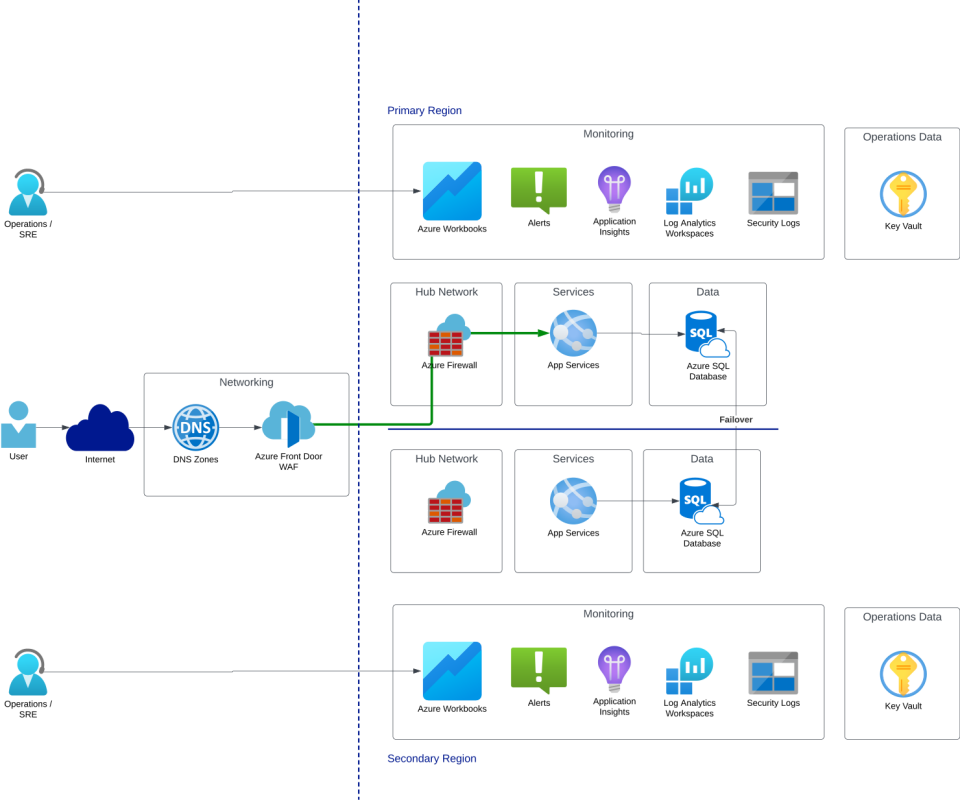The width and height of the screenshot is (960, 800).
Task: Click the Alerts icon in Secondary Region Monitoring
Action: click(539, 670)
